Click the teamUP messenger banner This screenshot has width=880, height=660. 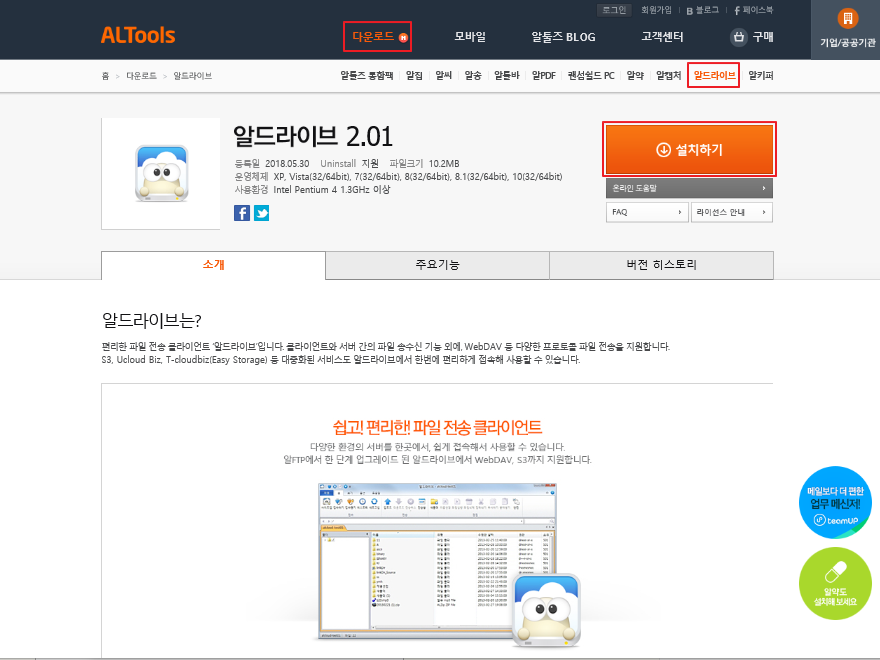coord(835,502)
